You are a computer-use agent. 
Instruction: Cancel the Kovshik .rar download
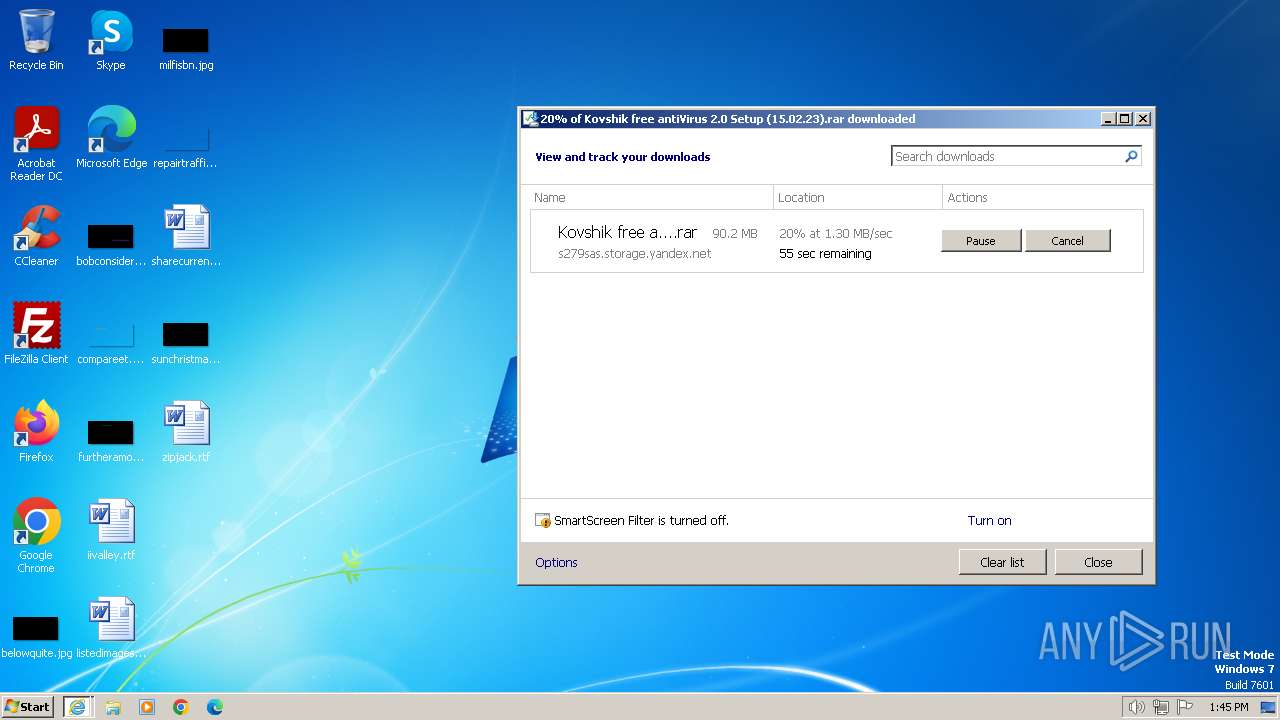pyautogui.click(x=1067, y=240)
